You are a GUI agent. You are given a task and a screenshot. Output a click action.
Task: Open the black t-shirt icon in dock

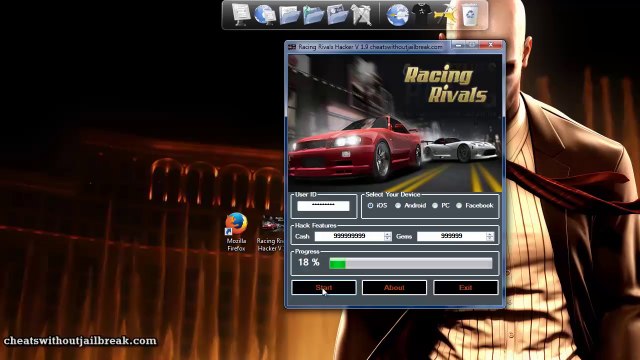coord(422,14)
